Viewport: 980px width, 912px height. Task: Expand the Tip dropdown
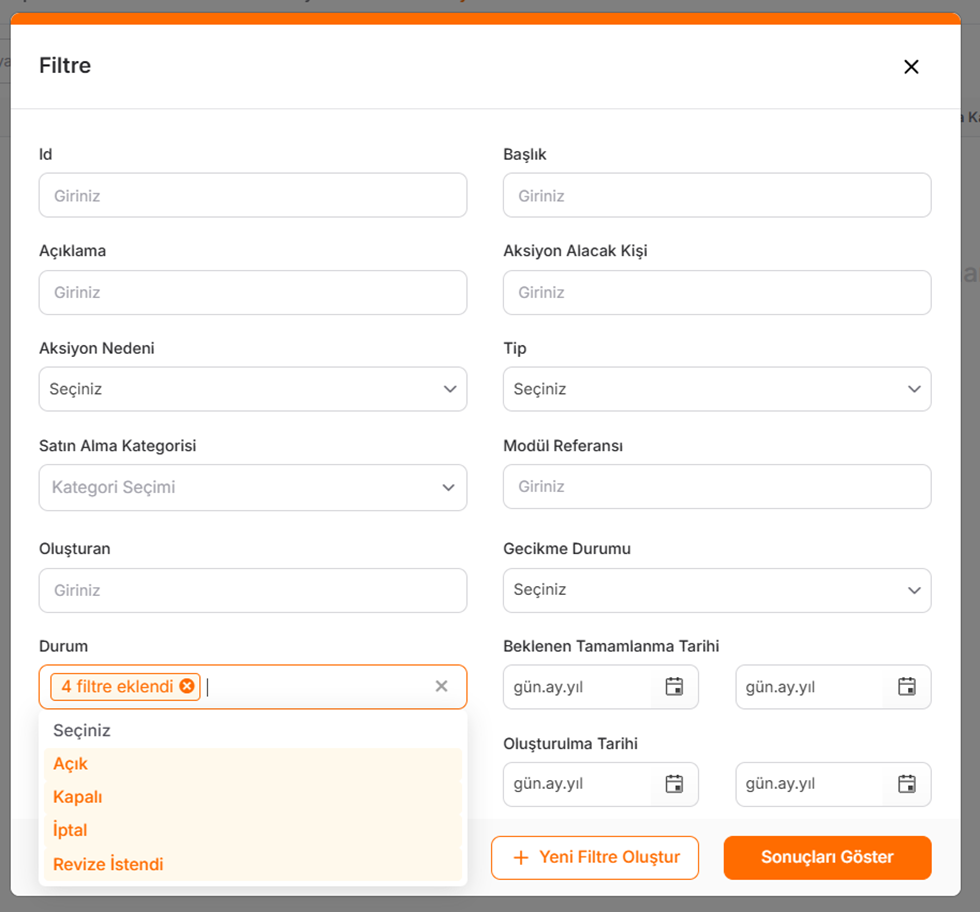[x=717, y=389]
